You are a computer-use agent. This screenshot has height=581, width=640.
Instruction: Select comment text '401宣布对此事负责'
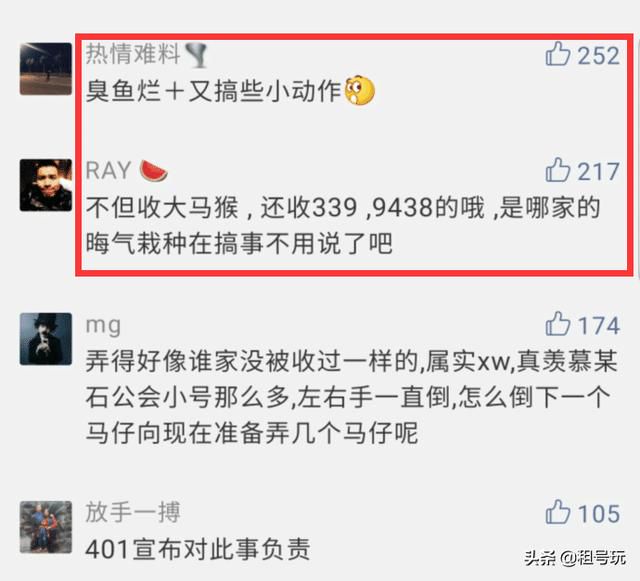point(198,549)
